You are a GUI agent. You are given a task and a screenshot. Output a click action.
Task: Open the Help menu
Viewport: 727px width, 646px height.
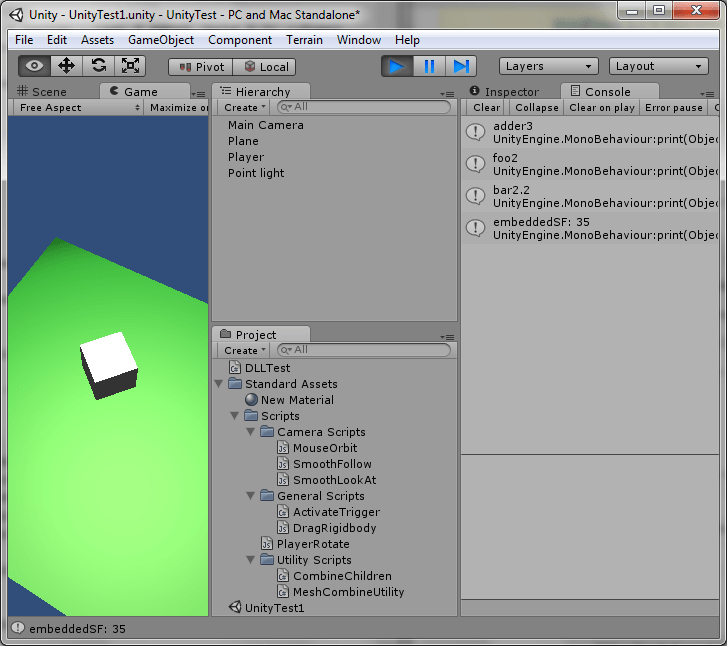pos(407,40)
